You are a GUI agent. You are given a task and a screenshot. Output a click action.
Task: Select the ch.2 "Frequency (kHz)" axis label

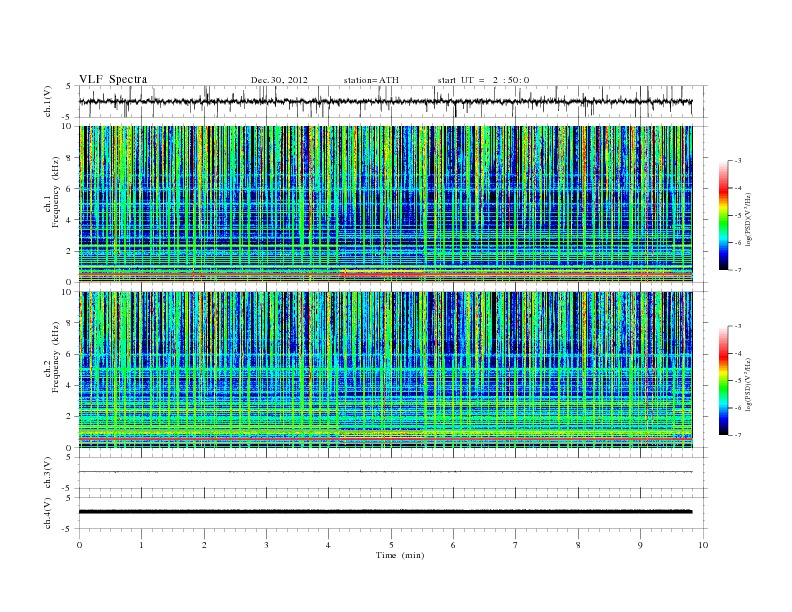(x=56, y=356)
